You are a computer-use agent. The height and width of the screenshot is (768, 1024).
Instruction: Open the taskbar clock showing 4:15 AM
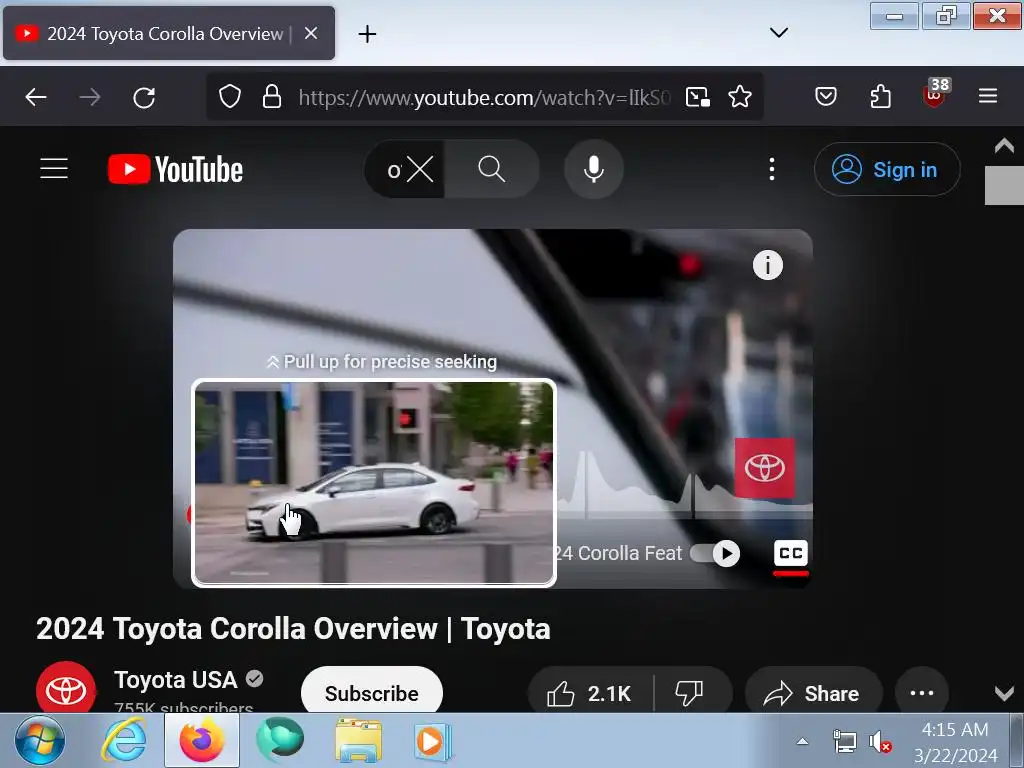click(955, 742)
